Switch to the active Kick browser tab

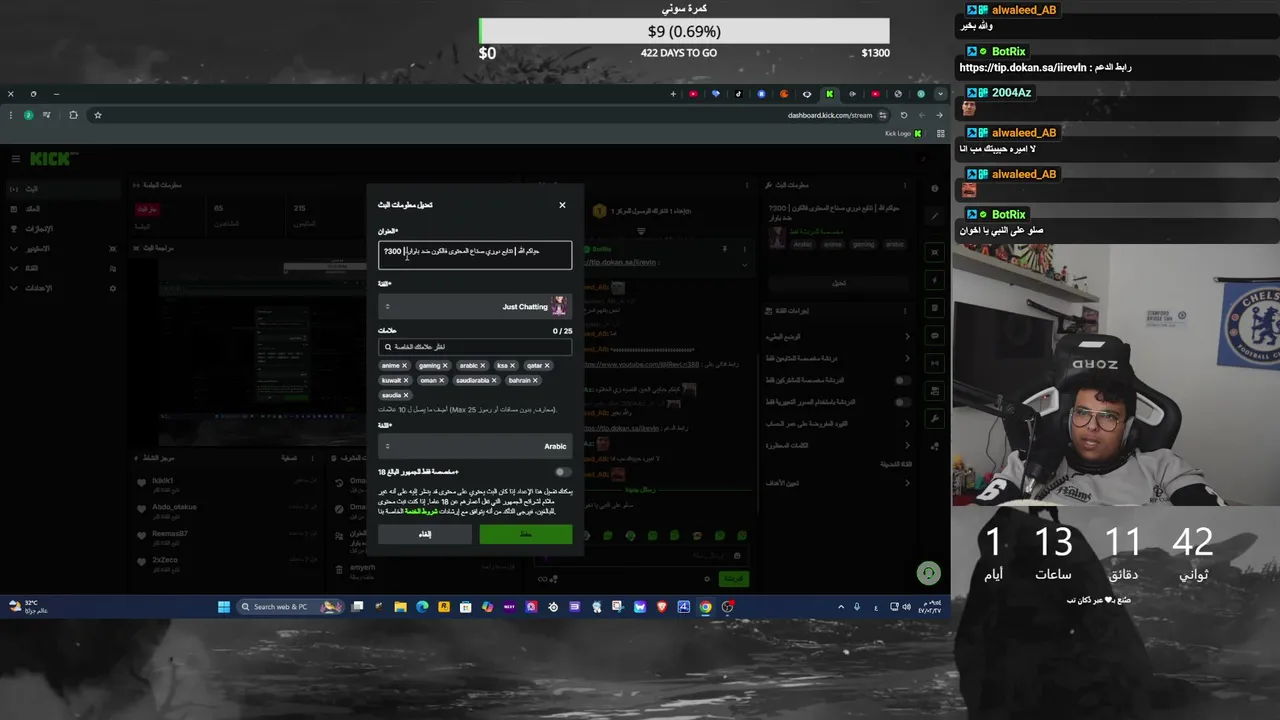(829, 94)
